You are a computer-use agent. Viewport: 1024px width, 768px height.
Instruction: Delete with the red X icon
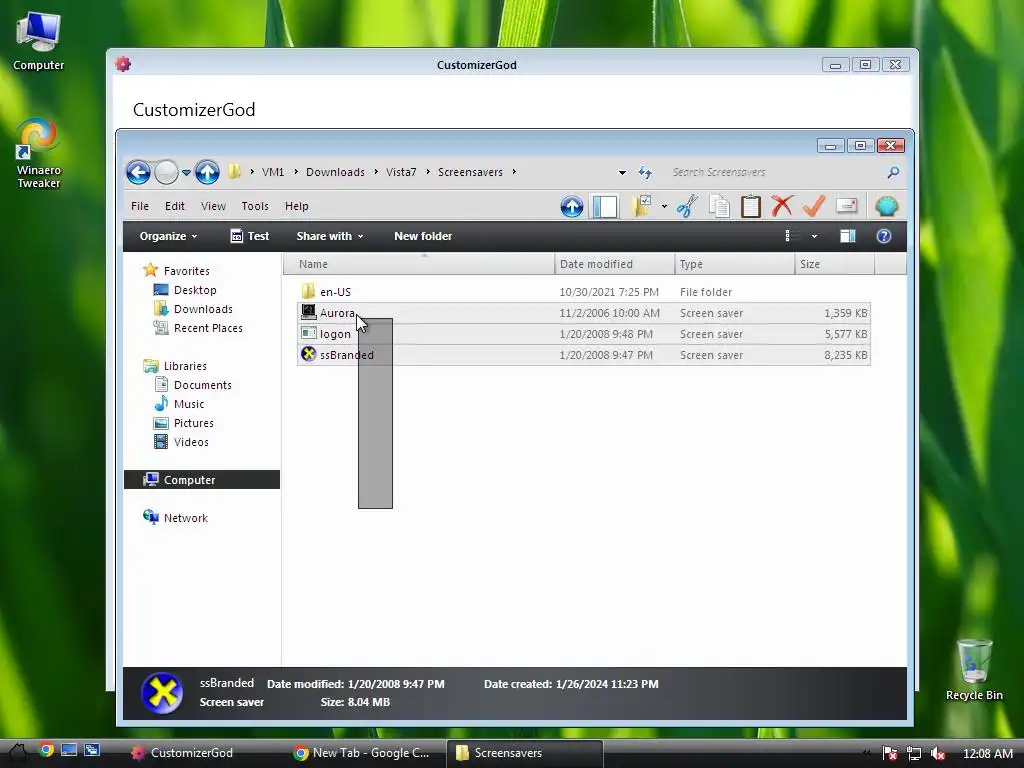click(x=782, y=206)
